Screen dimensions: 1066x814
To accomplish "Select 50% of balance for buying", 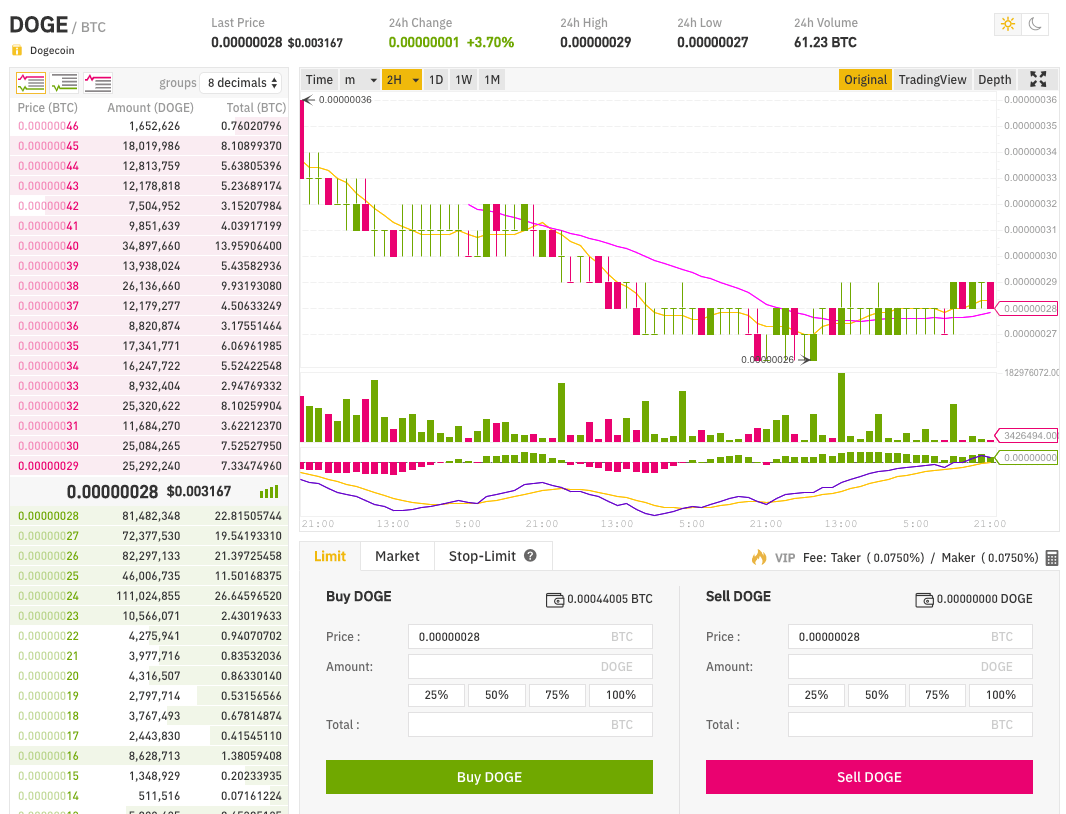I will coord(497,695).
